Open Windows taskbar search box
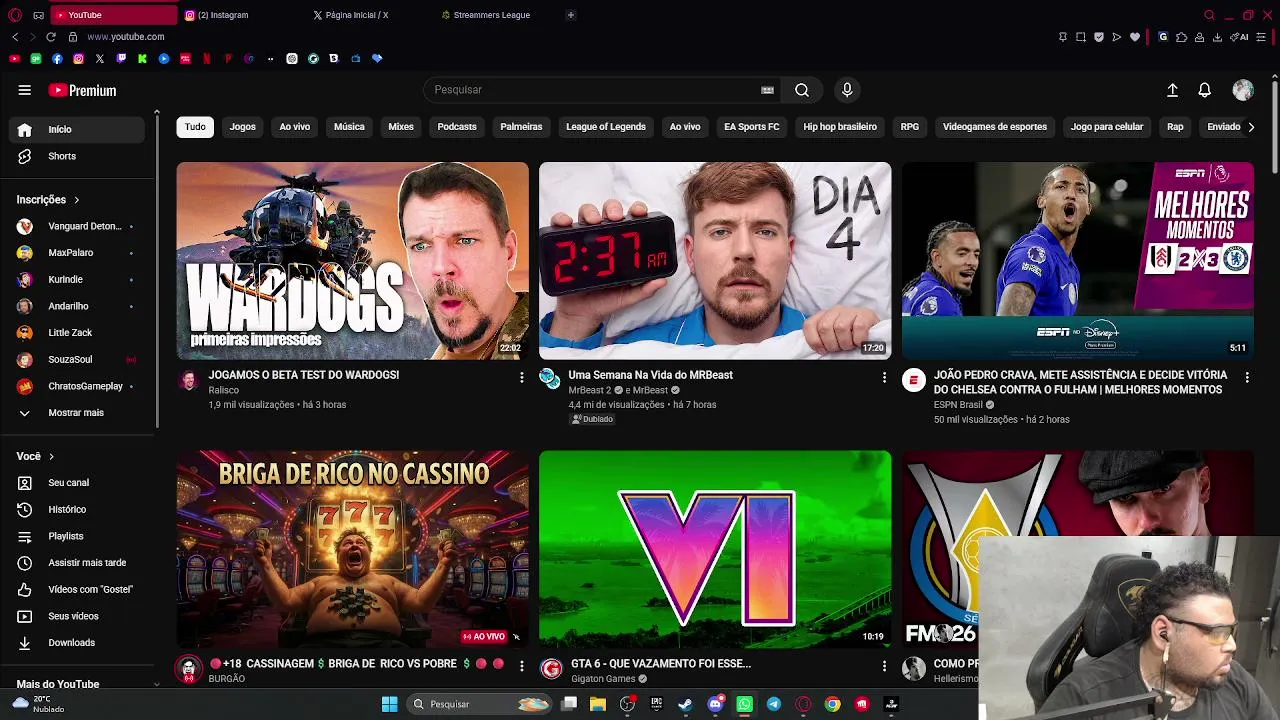1280x720 pixels. click(481, 704)
